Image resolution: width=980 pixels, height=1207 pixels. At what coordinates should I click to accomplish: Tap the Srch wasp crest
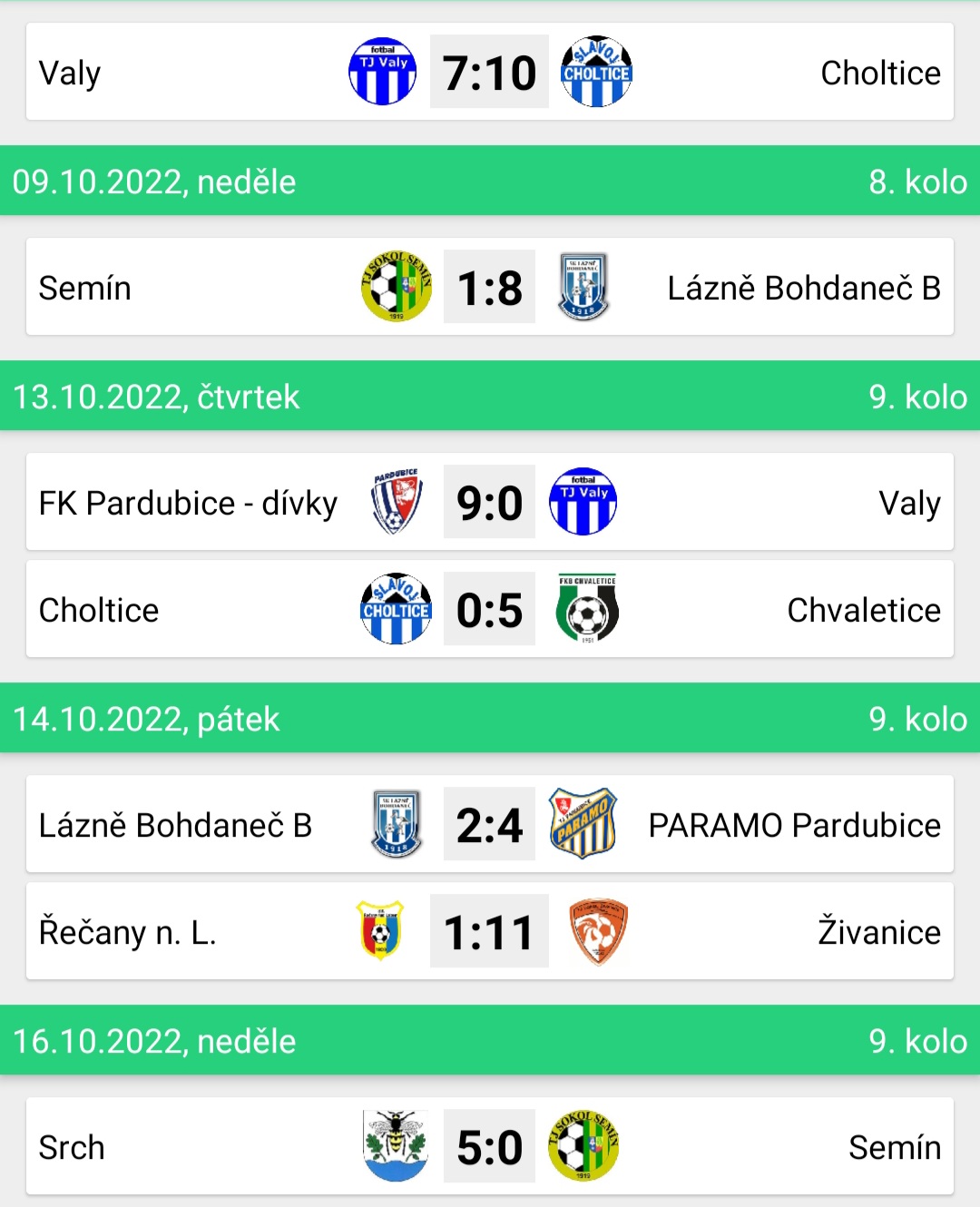coord(396,1146)
